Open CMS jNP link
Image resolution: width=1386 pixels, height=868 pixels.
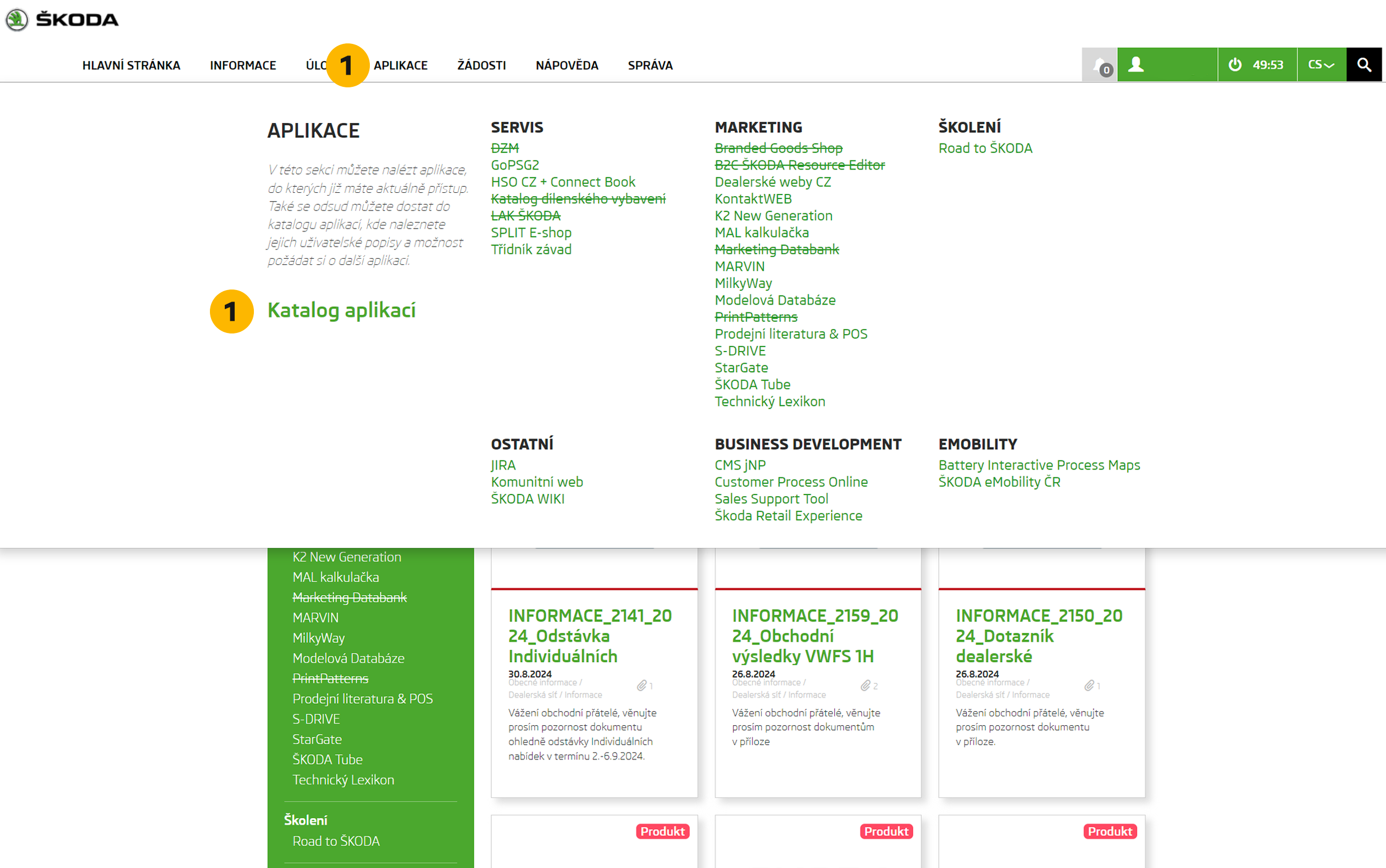(740, 465)
